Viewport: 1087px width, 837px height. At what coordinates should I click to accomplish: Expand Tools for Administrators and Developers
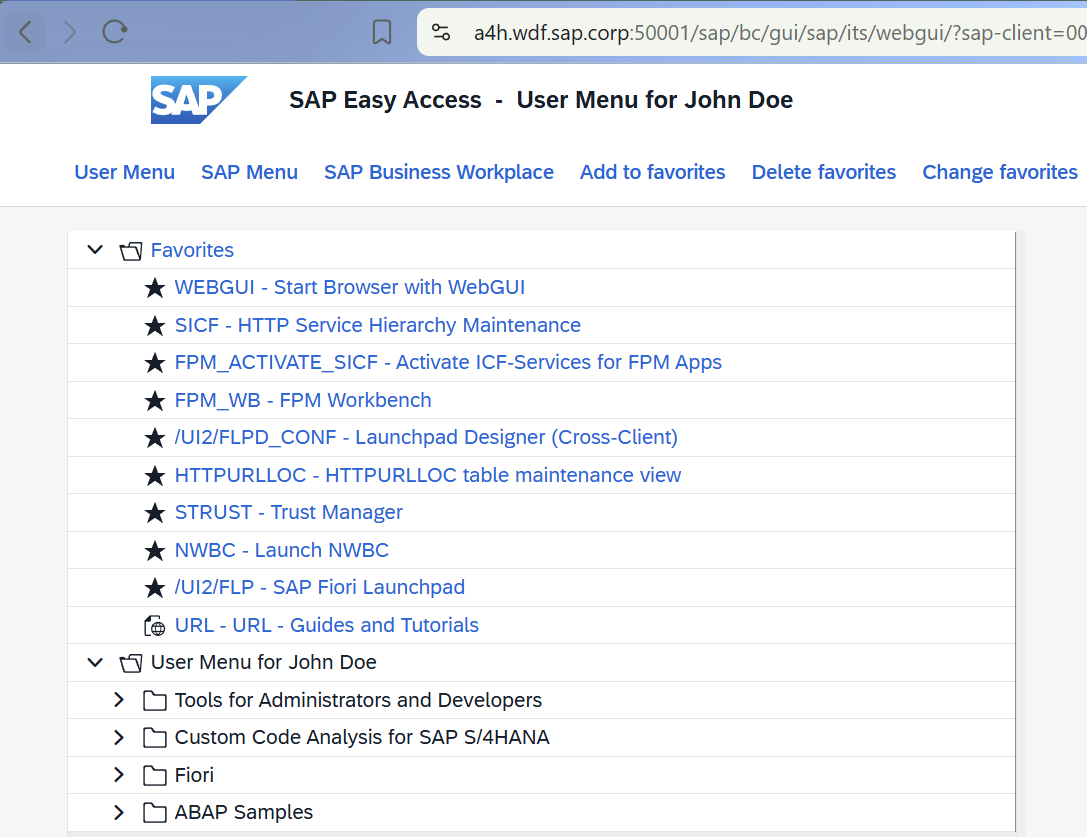119,700
